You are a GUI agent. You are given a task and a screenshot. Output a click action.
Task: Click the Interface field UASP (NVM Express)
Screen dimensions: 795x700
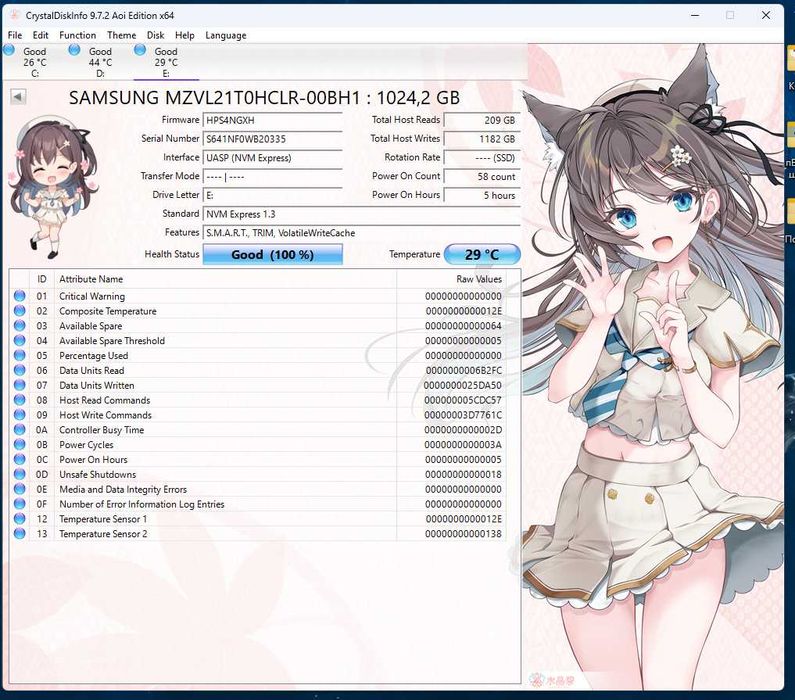(273, 158)
